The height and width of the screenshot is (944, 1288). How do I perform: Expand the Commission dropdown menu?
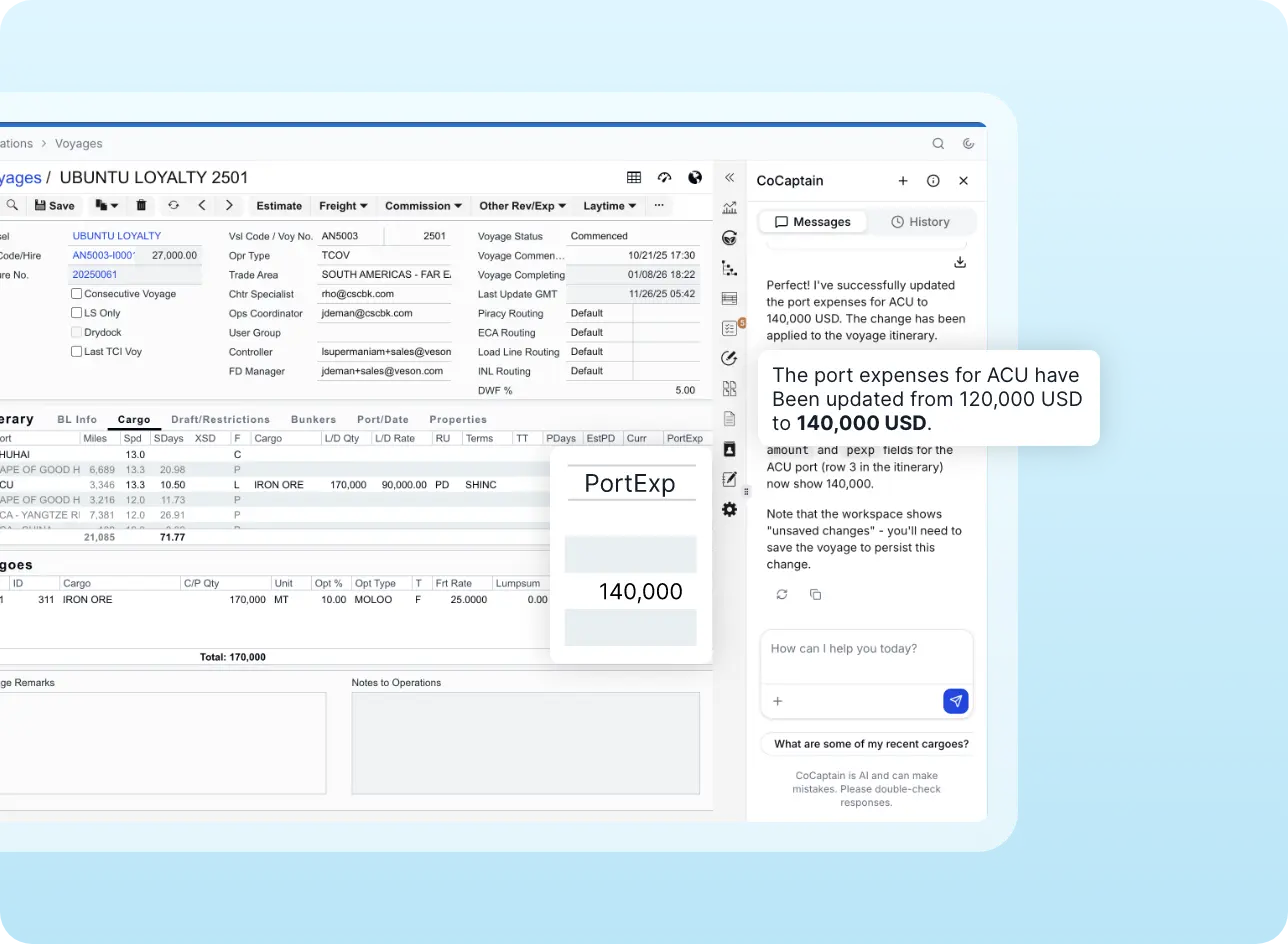(423, 206)
